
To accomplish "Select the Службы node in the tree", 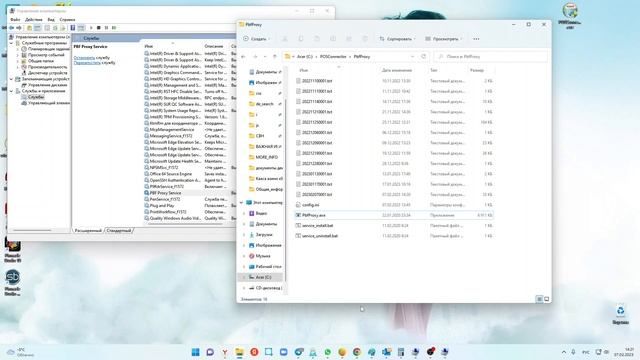I will pyautogui.click(x=36, y=97).
